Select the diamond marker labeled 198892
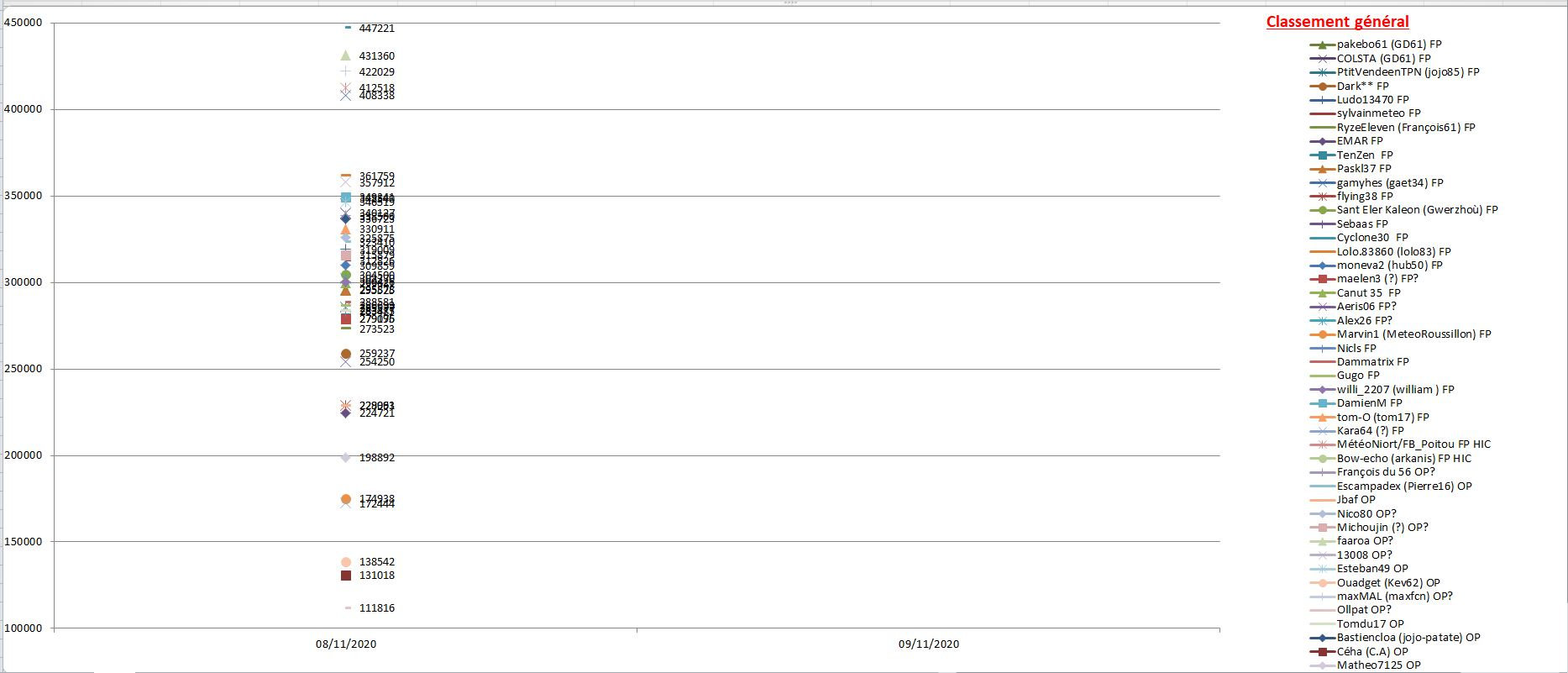This screenshot has height=673, width=1568. coord(345,458)
